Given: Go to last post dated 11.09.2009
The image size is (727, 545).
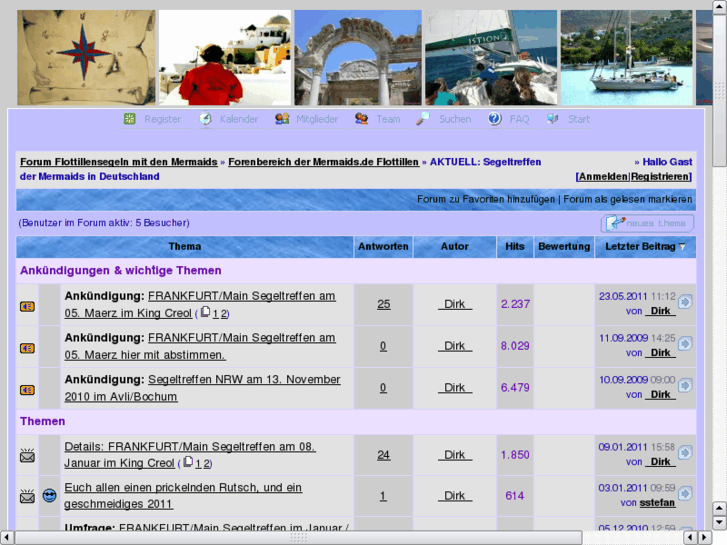Looking at the screenshot, I should click(685, 344).
